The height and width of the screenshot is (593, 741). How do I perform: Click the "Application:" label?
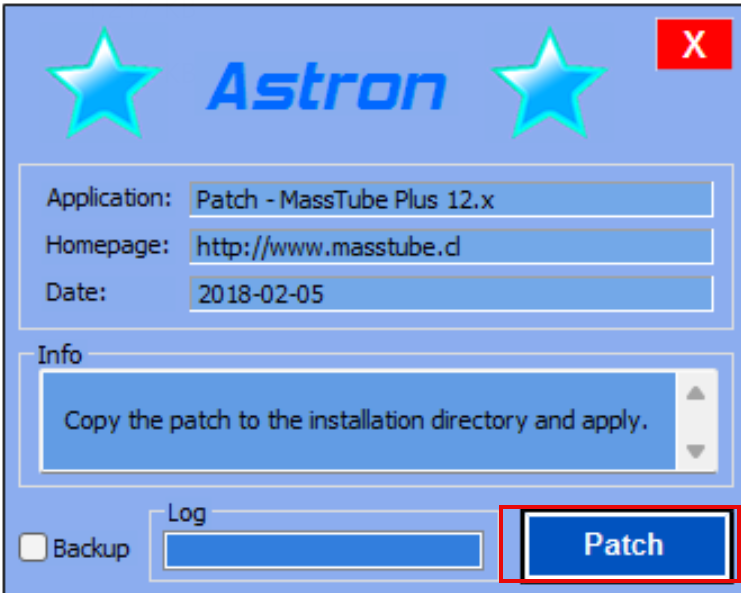click(109, 197)
